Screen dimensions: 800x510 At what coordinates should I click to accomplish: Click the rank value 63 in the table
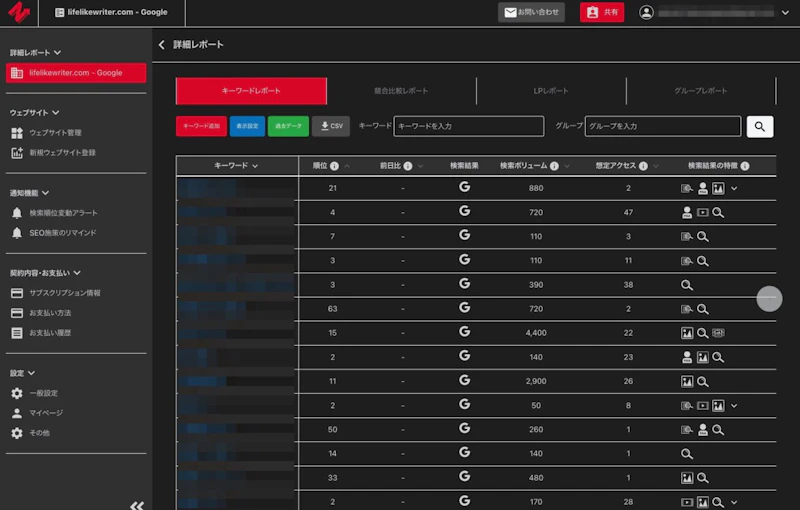coord(333,309)
